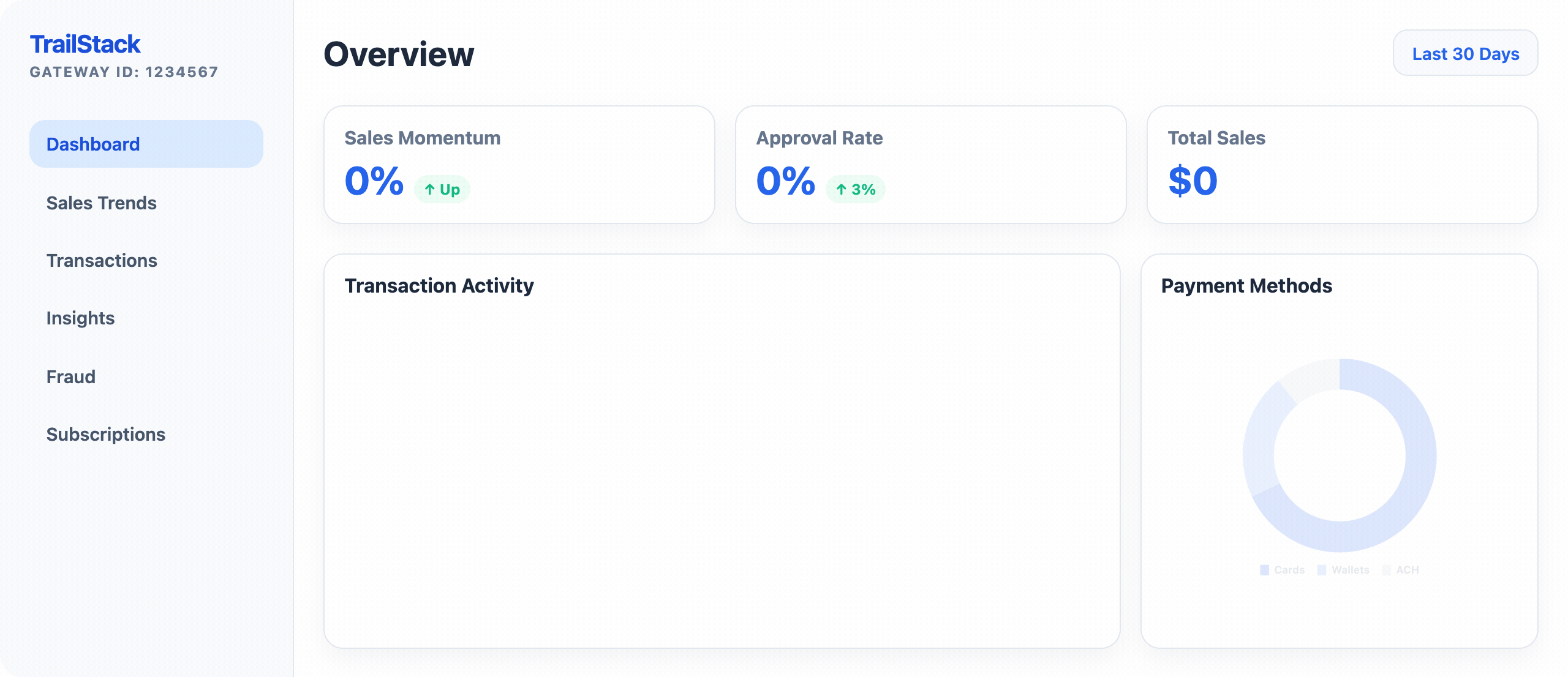Click the Total Sales $0 value
Viewport: 1568px width, 677px height.
click(x=1193, y=181)
